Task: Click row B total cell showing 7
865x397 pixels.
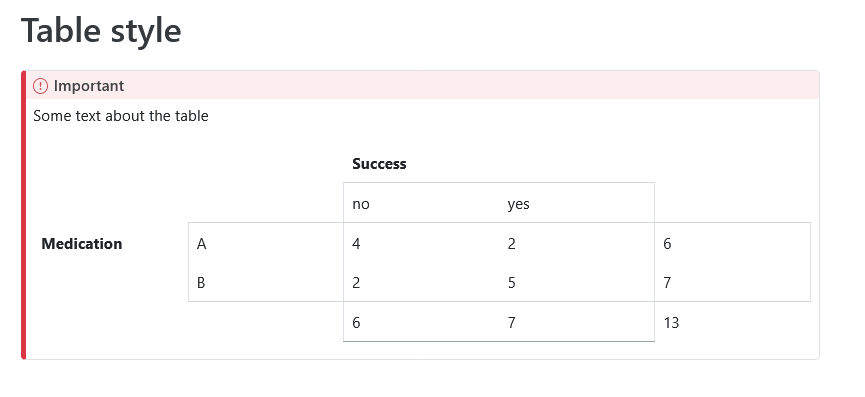Action: (x=733, y=282)
